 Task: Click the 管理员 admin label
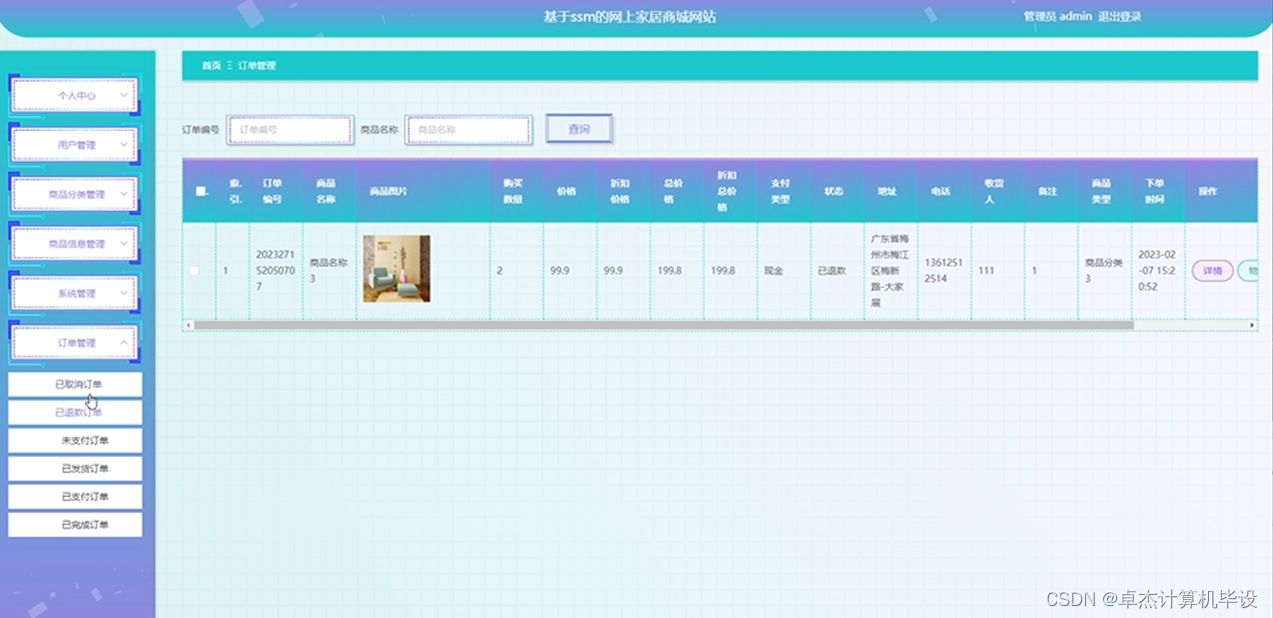1058,16
